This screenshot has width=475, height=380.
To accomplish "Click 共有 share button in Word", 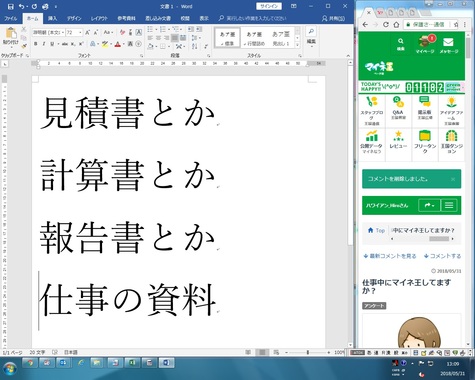I will pos(333,18).
